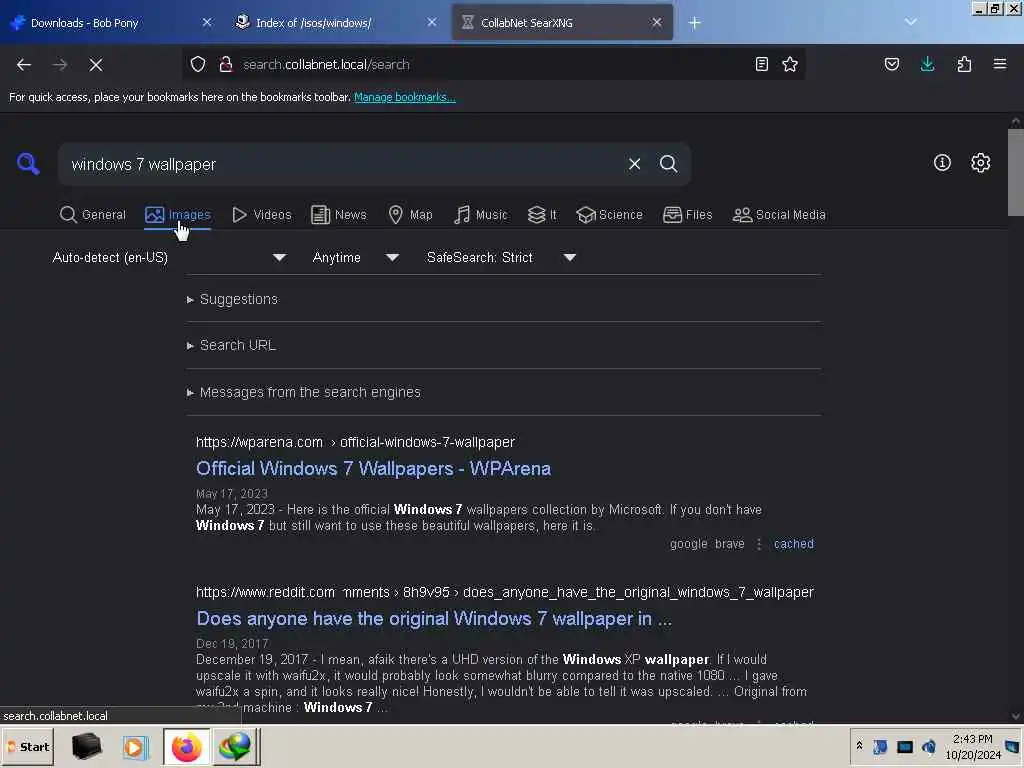1024x768 pixels.
Task: Click the wparena.com result URL
Action: coord(355,442)
